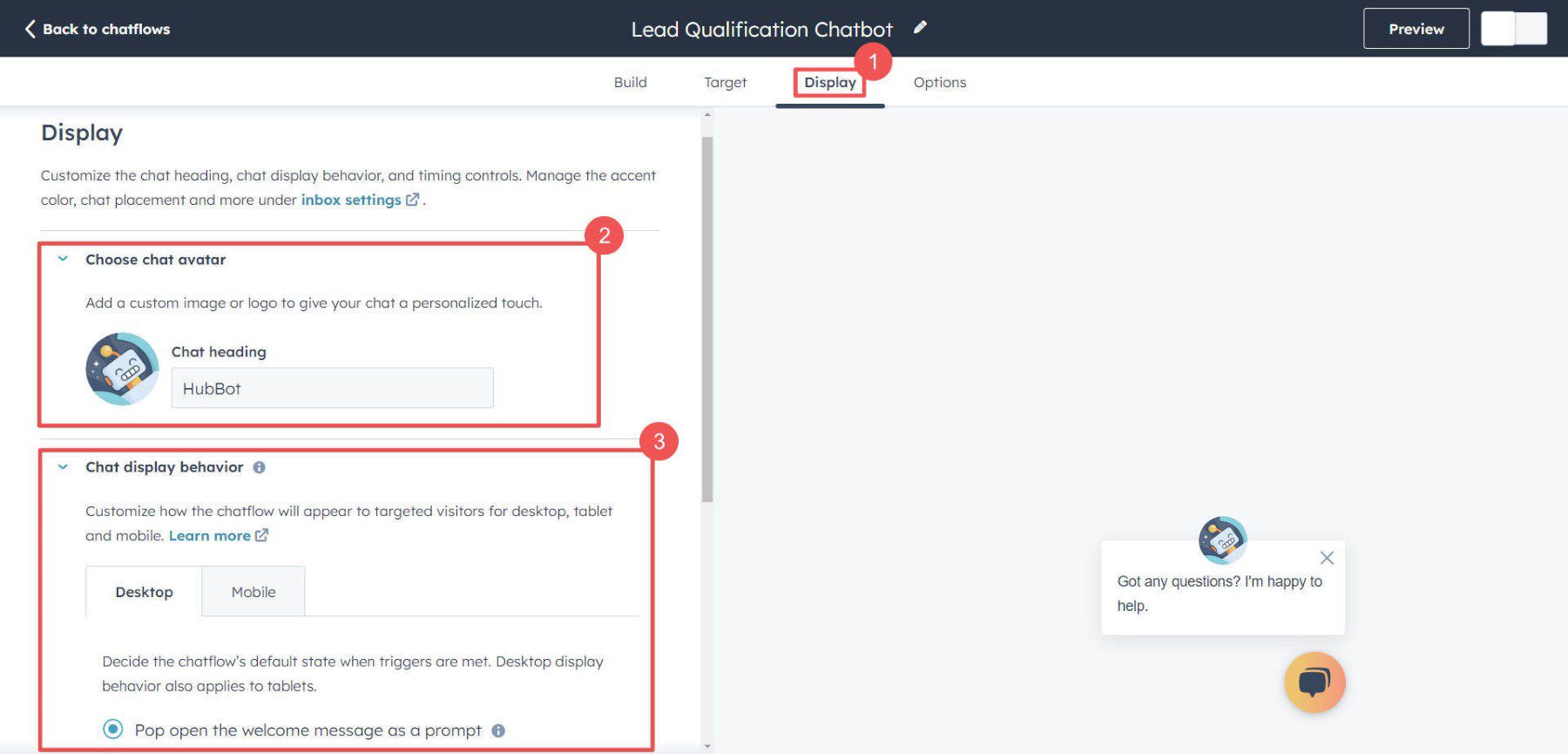This screenshot has height=754, width=1568.
Task: Select the Mobile behavior tab
Action: tap(253, 592)
